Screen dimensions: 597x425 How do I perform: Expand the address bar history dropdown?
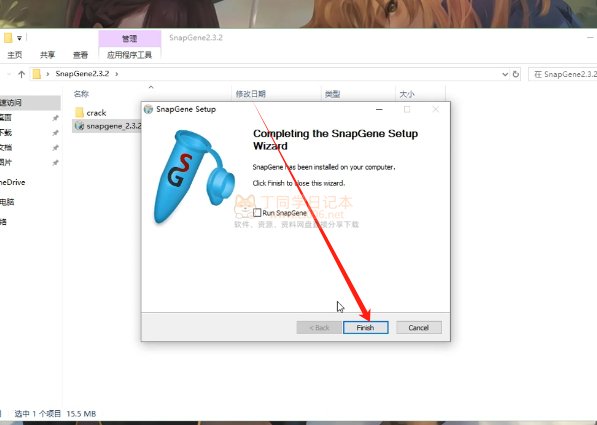[505, 74]
